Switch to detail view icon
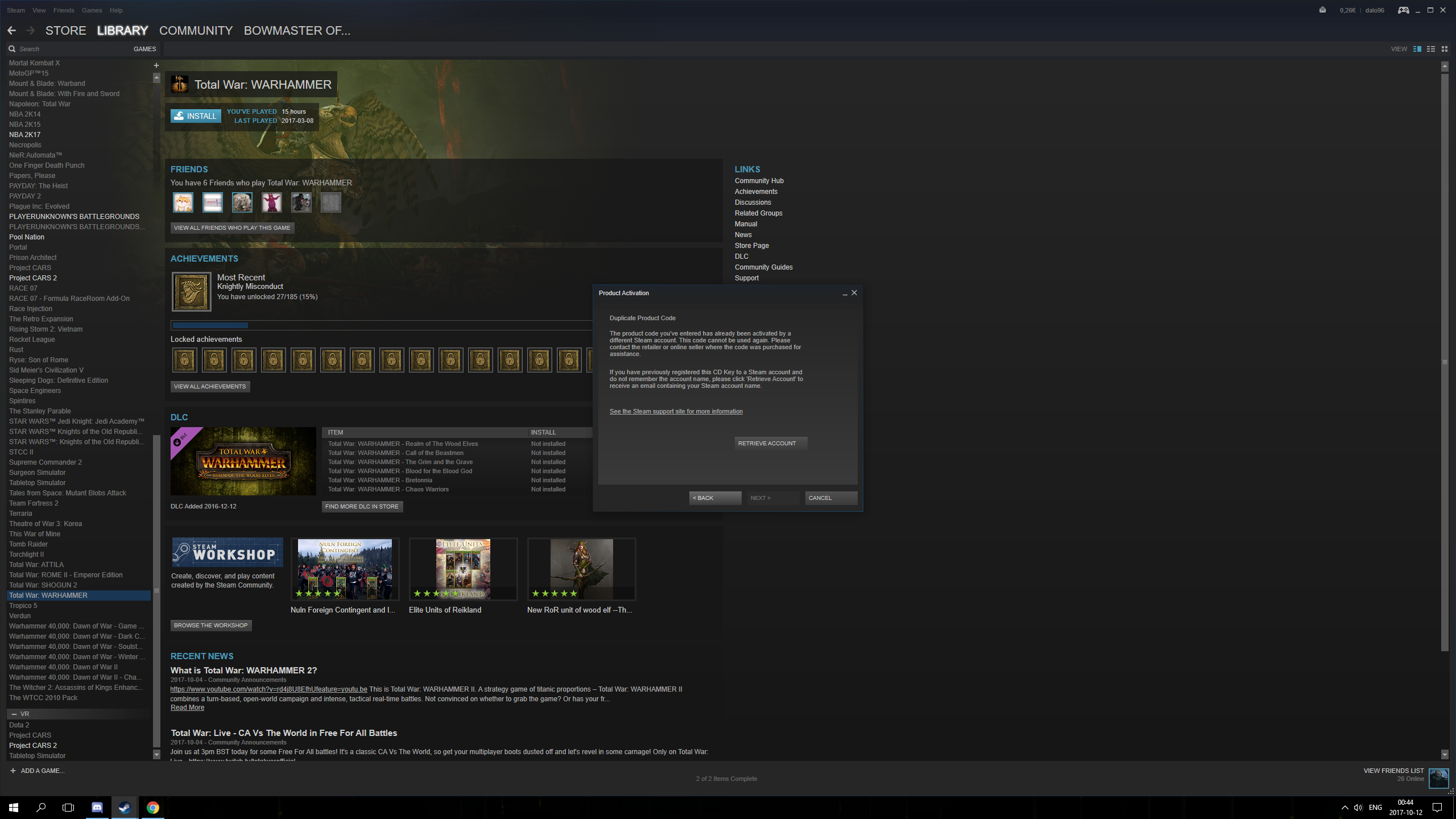The image size is (1456, 819). click(x=1417, y=49)
